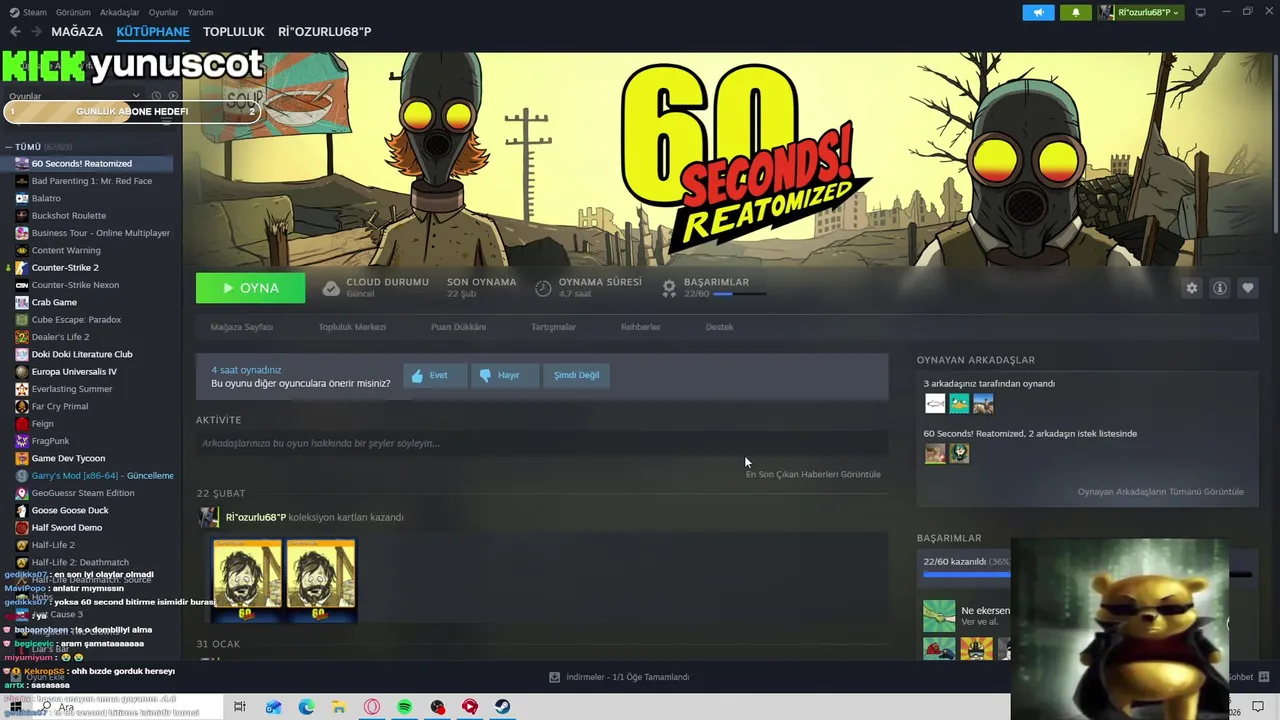The image size is (1280, 720).
Task: Click the Ne ekersen achievement icon
Action: 939,616
